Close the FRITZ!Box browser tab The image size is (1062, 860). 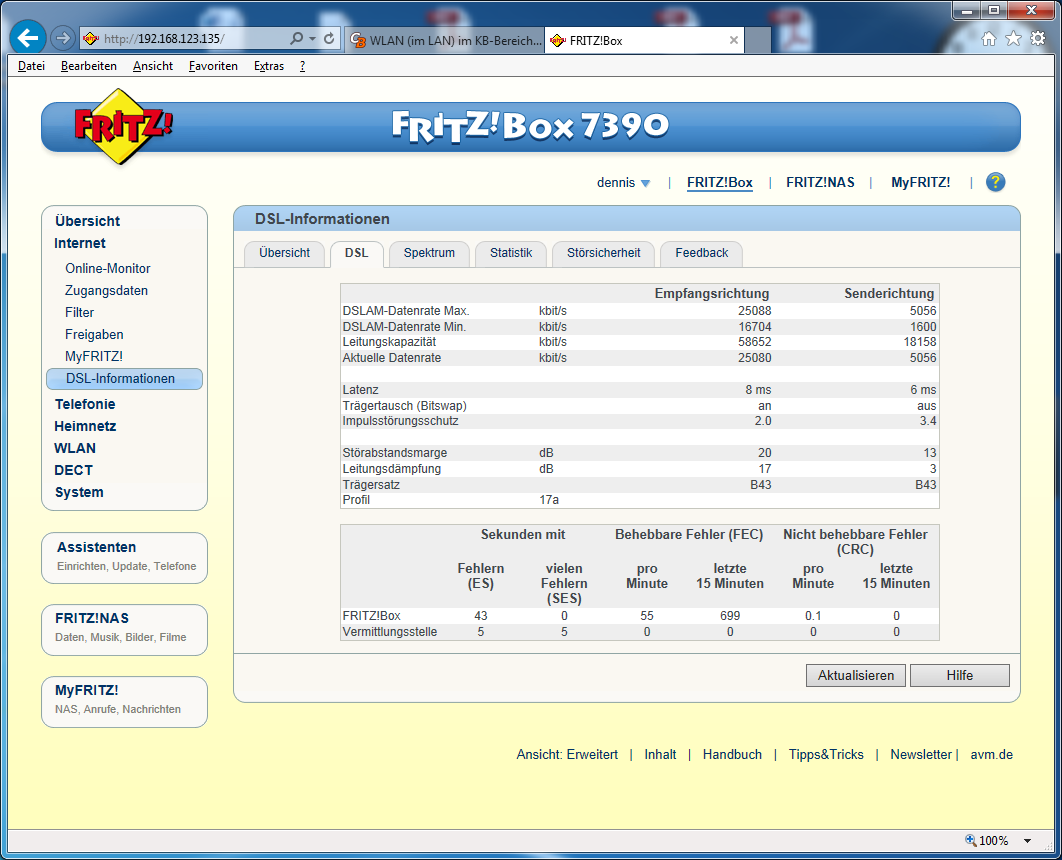pyautogui.click(x=734, y=40)
